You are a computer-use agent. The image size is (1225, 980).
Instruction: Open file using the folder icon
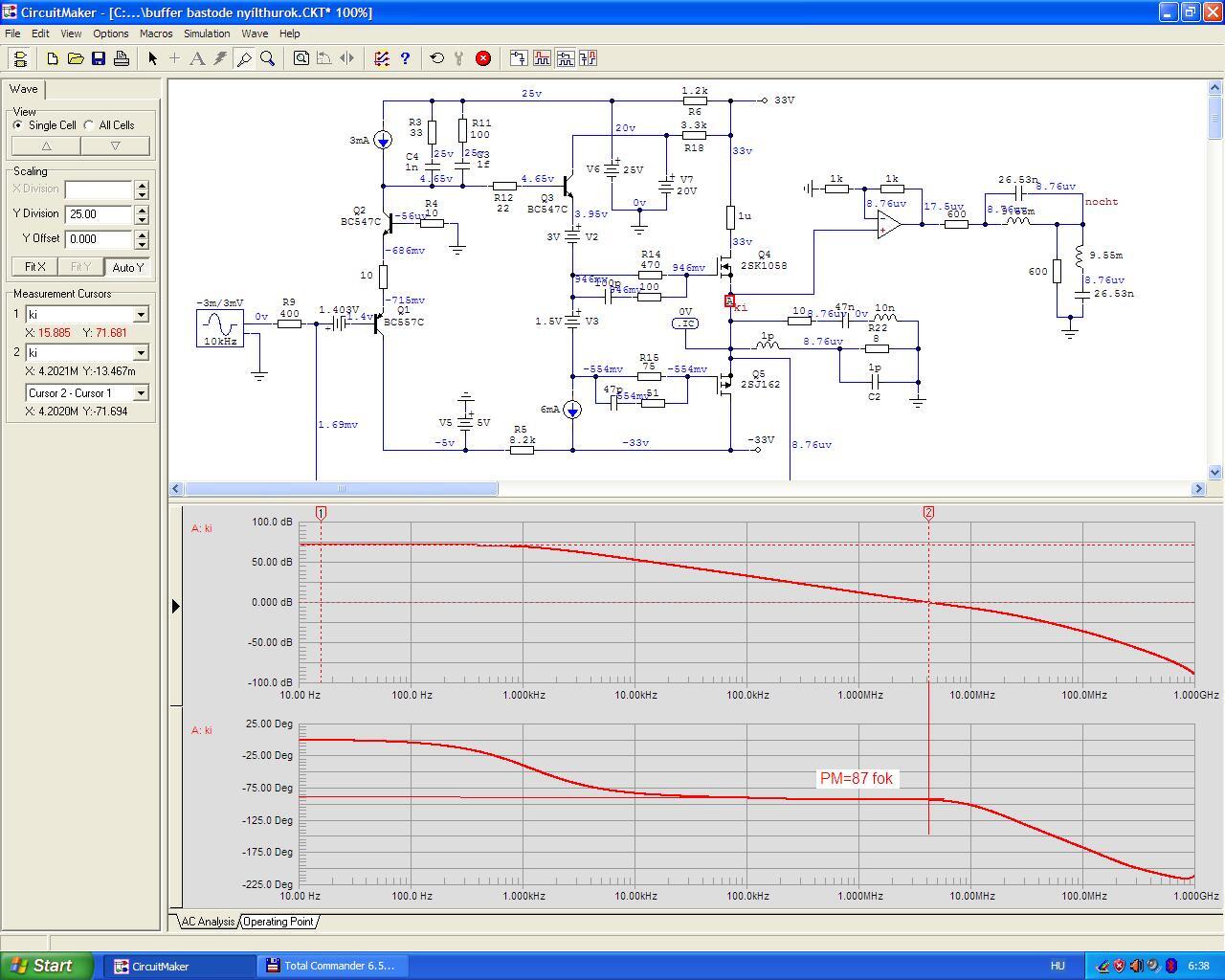[76, 58]
